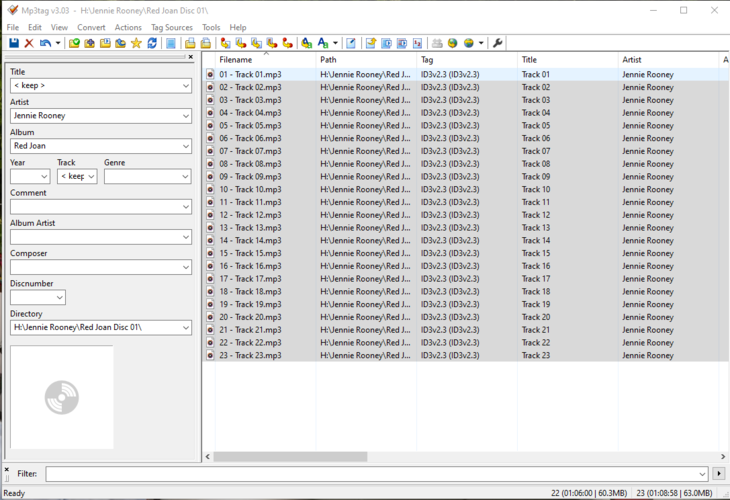Click the Filename - Filename convert icon
Screen dimensions: 730x500
pyautogui.click(x=256, y=43)
